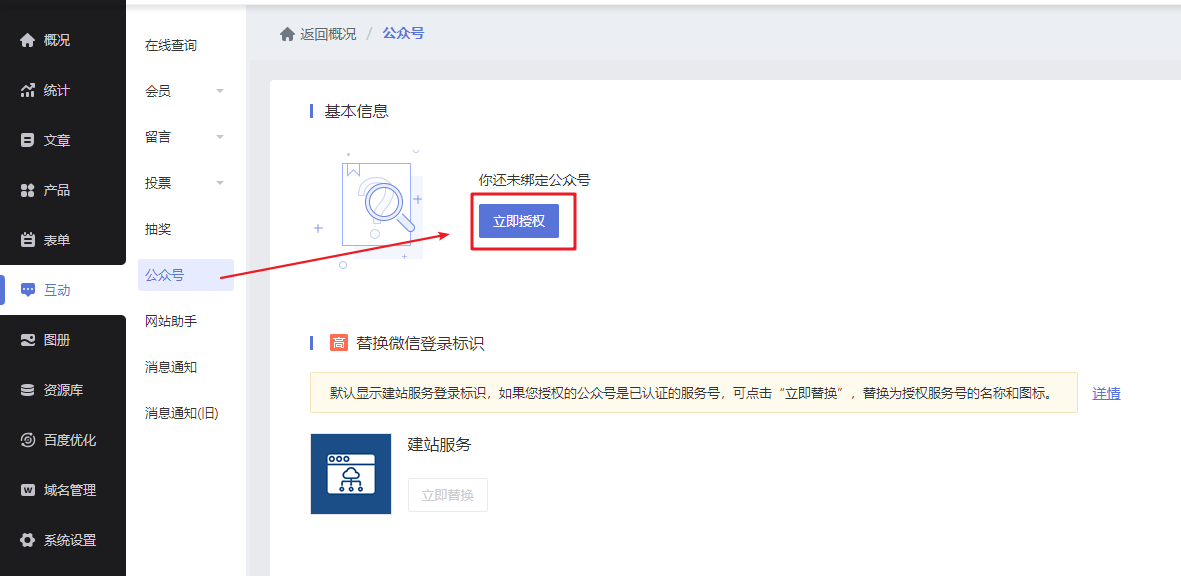Click 返回概况 breadcrumb link
1181x576 pixels.
pos(328,34)
